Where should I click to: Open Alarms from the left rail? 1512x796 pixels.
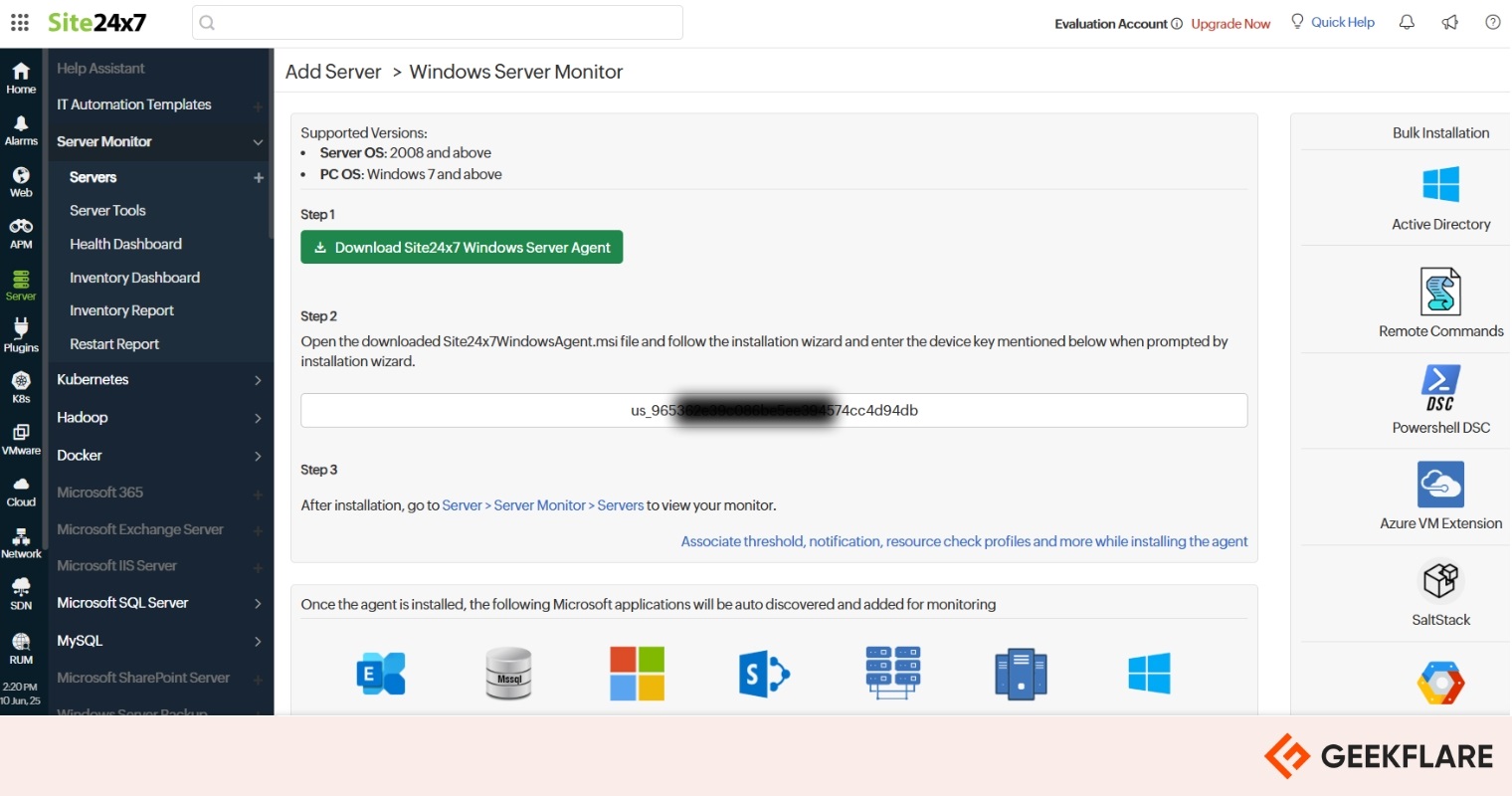[x=21, y=130]
